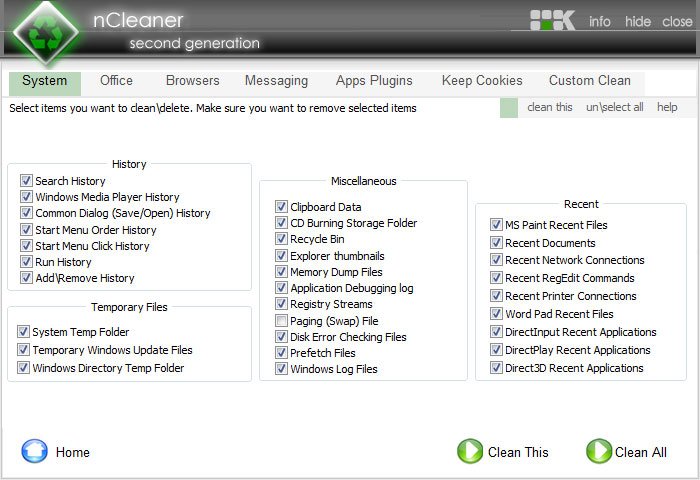700x480 pixels.
Task: Click the blue Home icon
Action: (34, 451)
